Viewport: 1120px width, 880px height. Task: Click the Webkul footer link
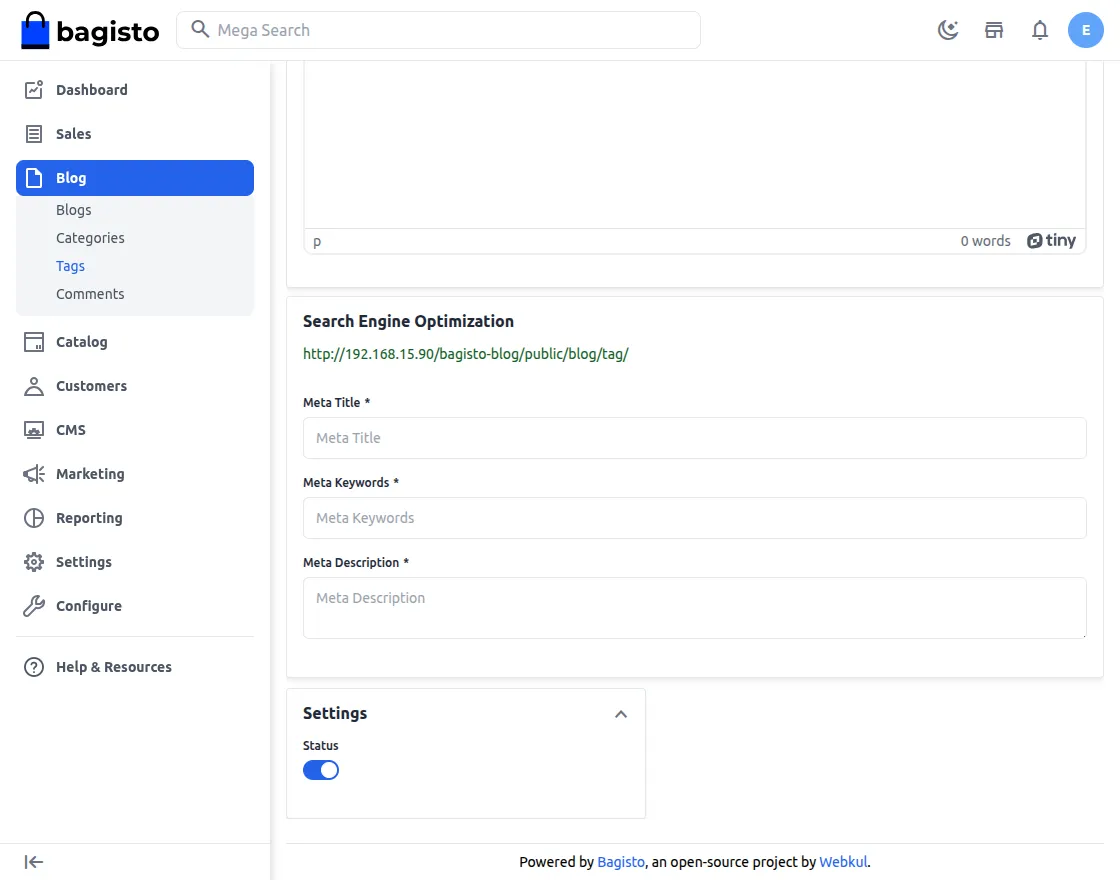[x=843, y=861]
